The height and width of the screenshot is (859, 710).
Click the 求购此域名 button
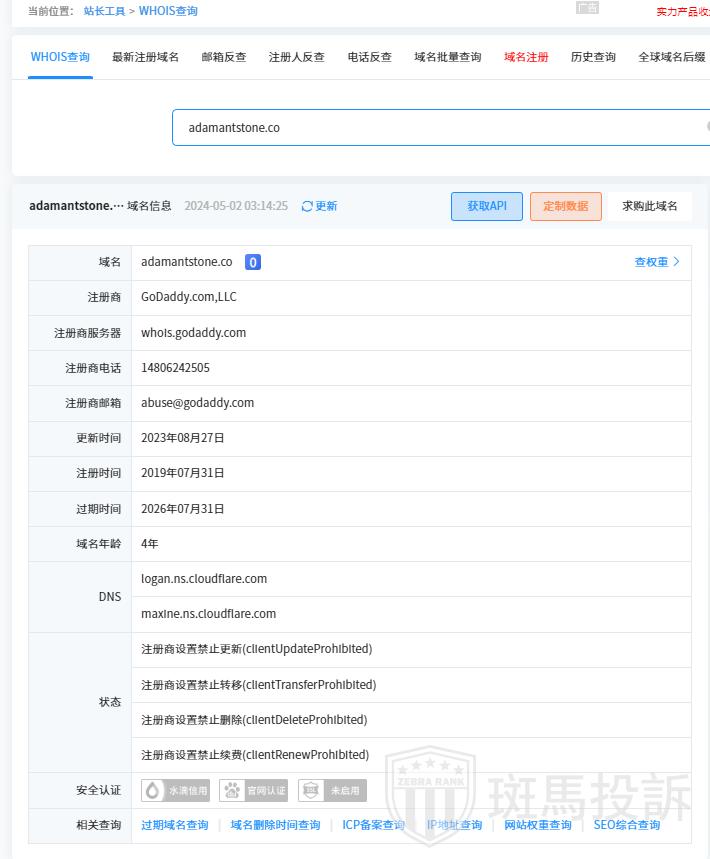pyautogui.click(x=650, y=206)
